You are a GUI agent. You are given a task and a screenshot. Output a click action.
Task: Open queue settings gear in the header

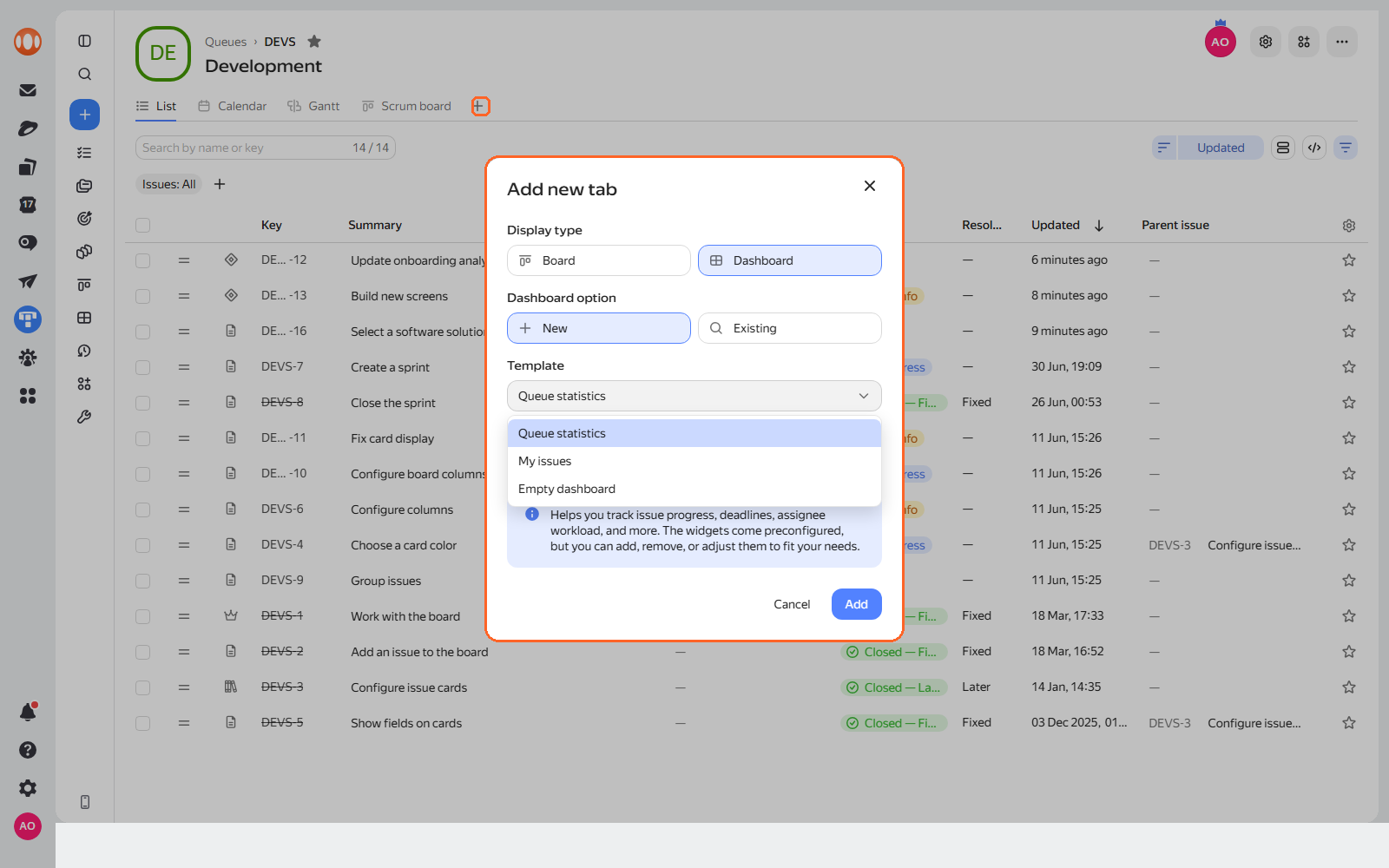click(1266, 42)
